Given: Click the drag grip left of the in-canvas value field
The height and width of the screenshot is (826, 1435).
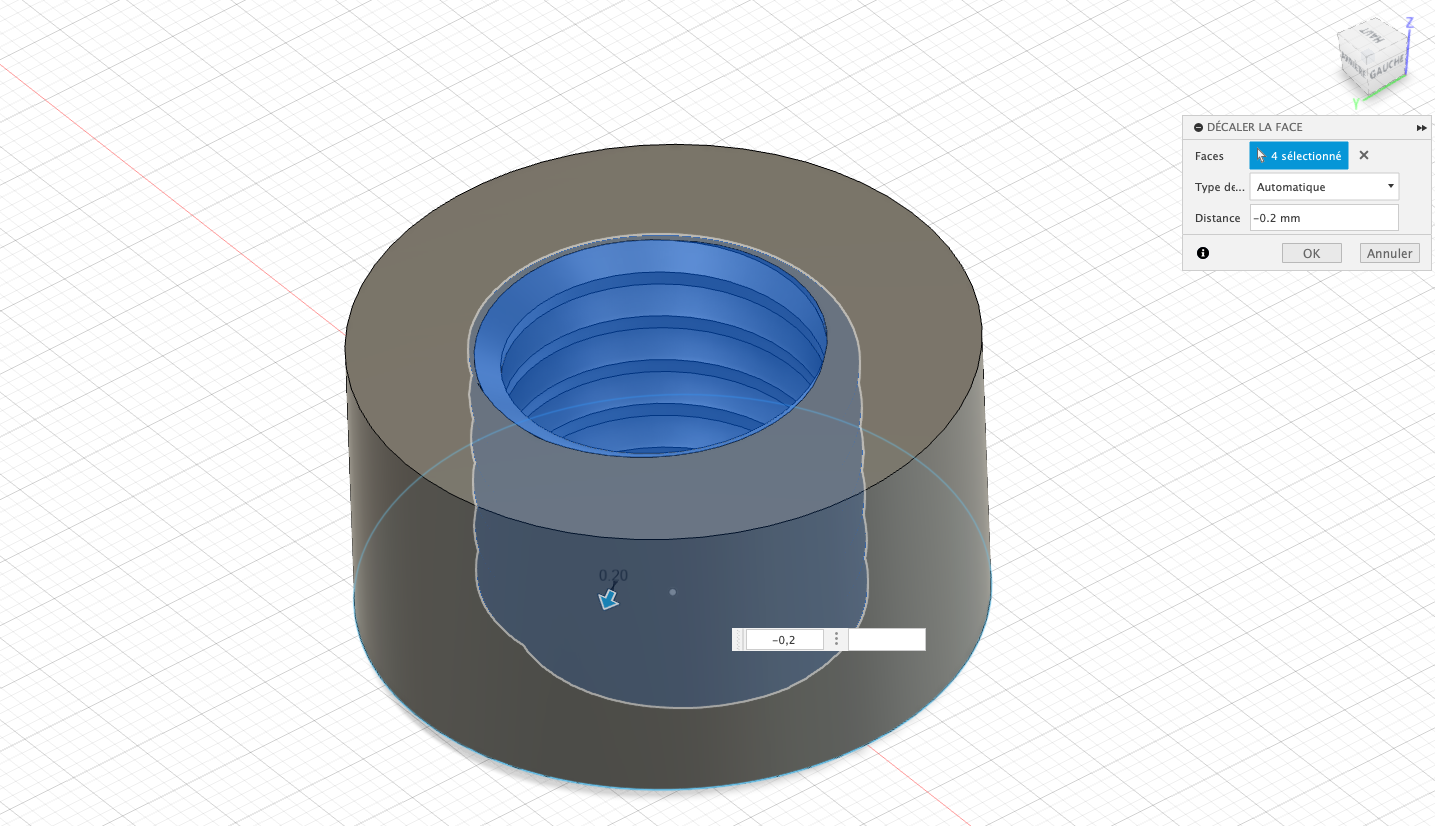Looking at the screenshot, I should (x=739, y=640).
